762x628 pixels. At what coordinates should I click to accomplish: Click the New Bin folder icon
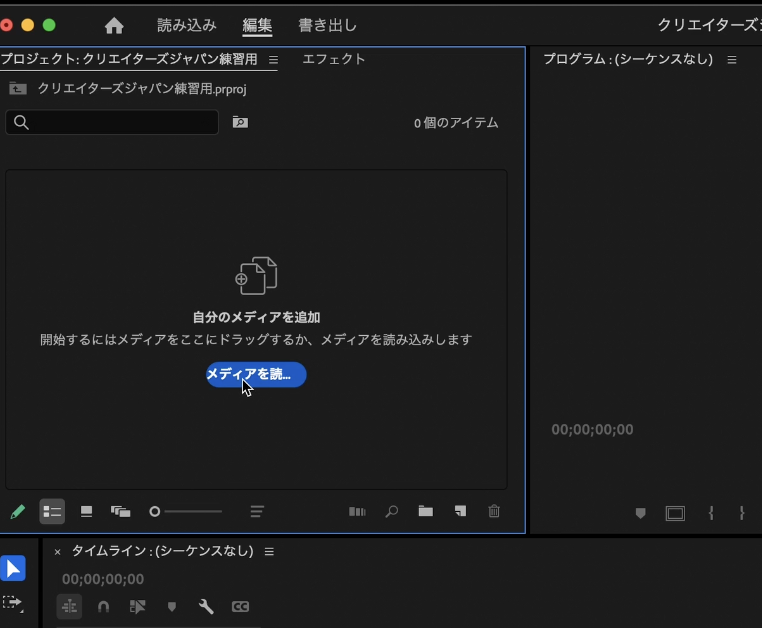pyautogui.click(x=426, y=511)
